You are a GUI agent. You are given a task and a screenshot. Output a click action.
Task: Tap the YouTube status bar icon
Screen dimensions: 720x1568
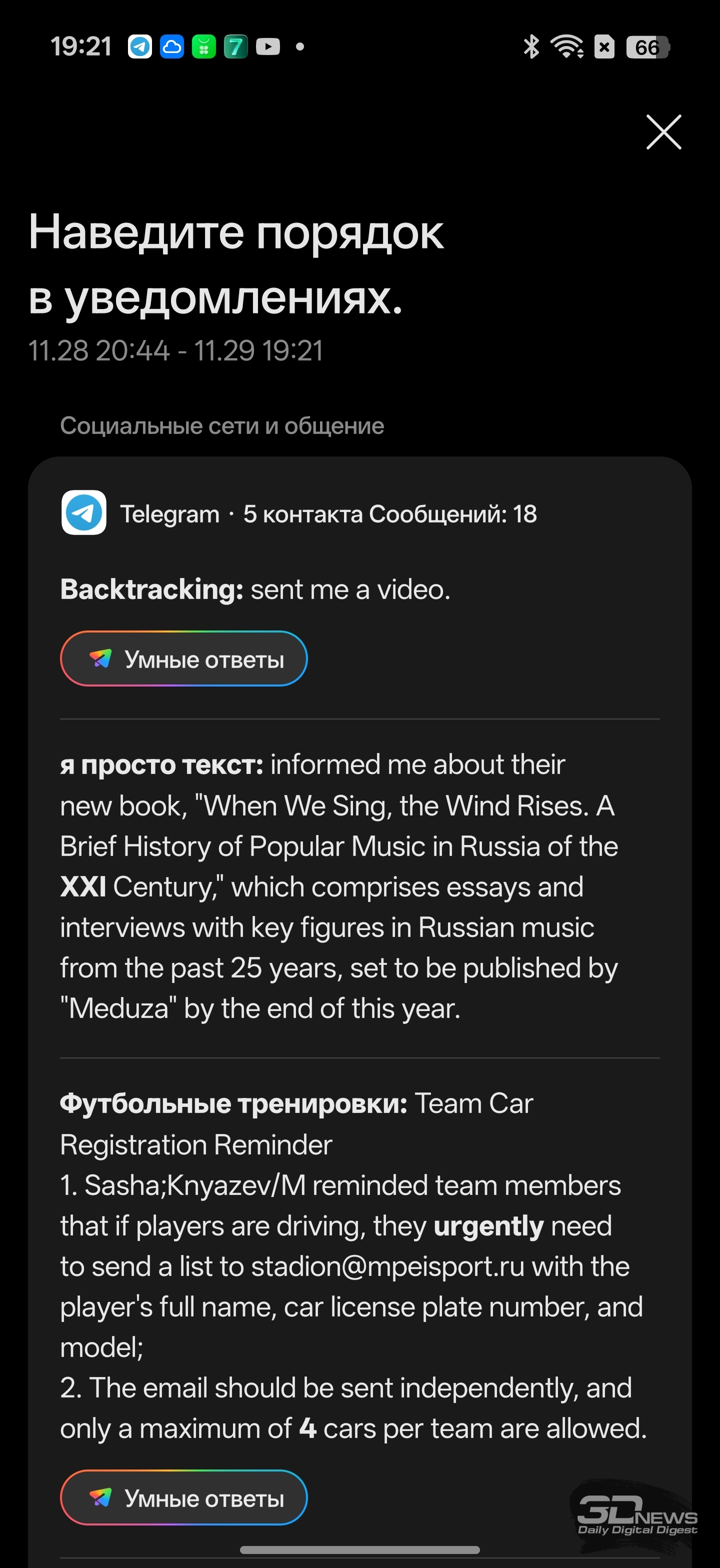tap(268, 47)
